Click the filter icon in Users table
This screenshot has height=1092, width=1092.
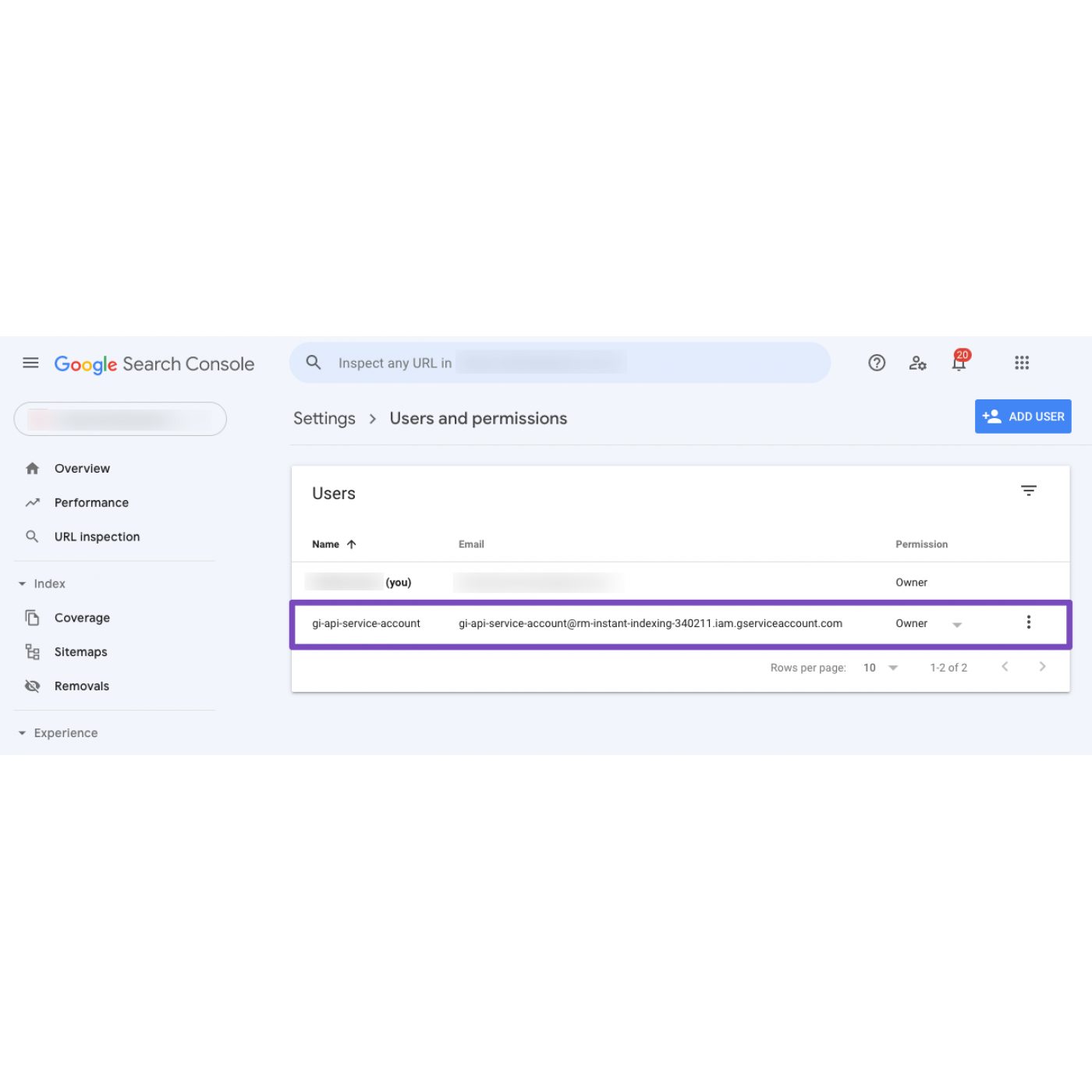click(x=1029, y=491)
